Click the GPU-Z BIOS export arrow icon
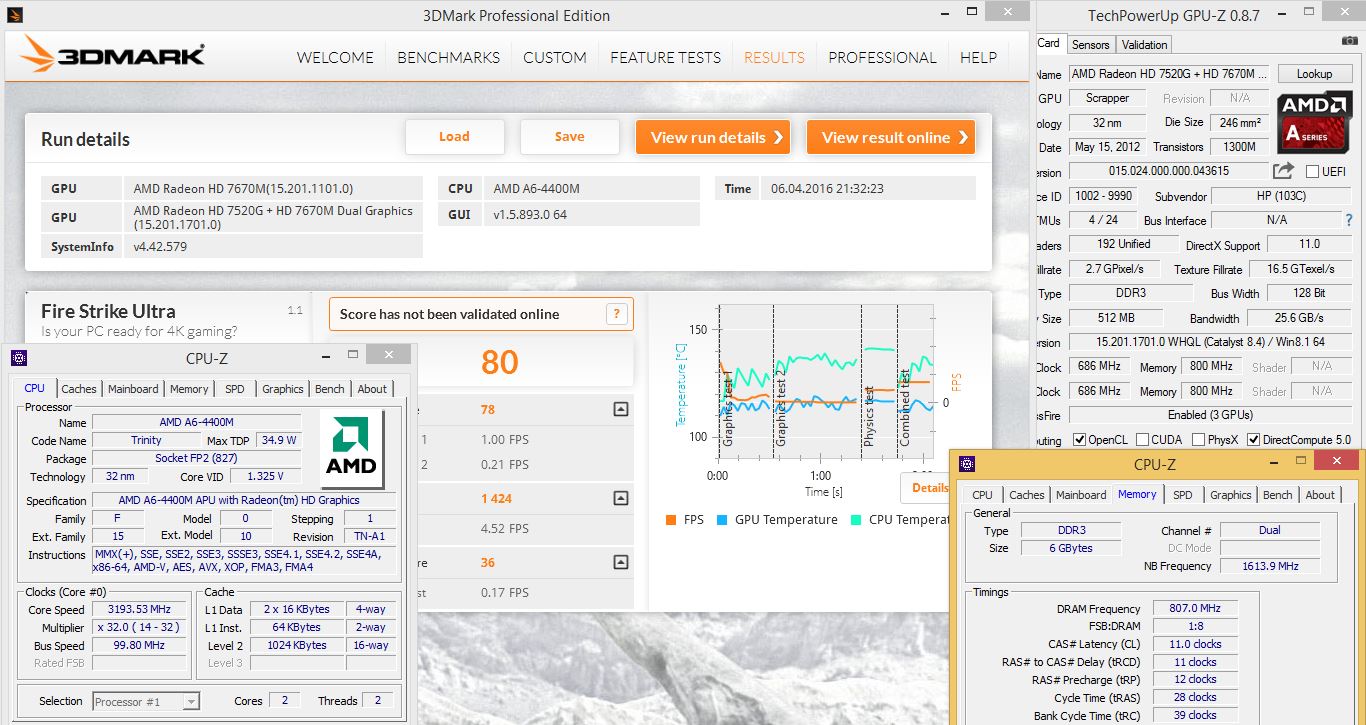The image size is (1366, 725). coord(1283,171)
